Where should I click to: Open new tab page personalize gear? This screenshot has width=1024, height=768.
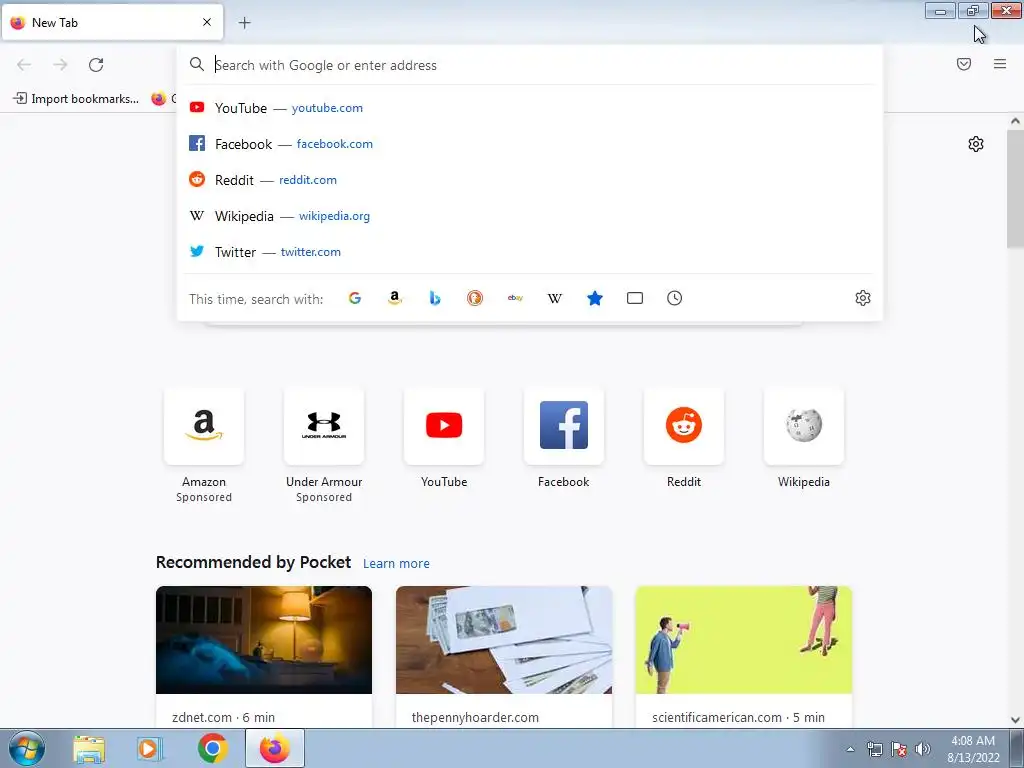[976, 144]
